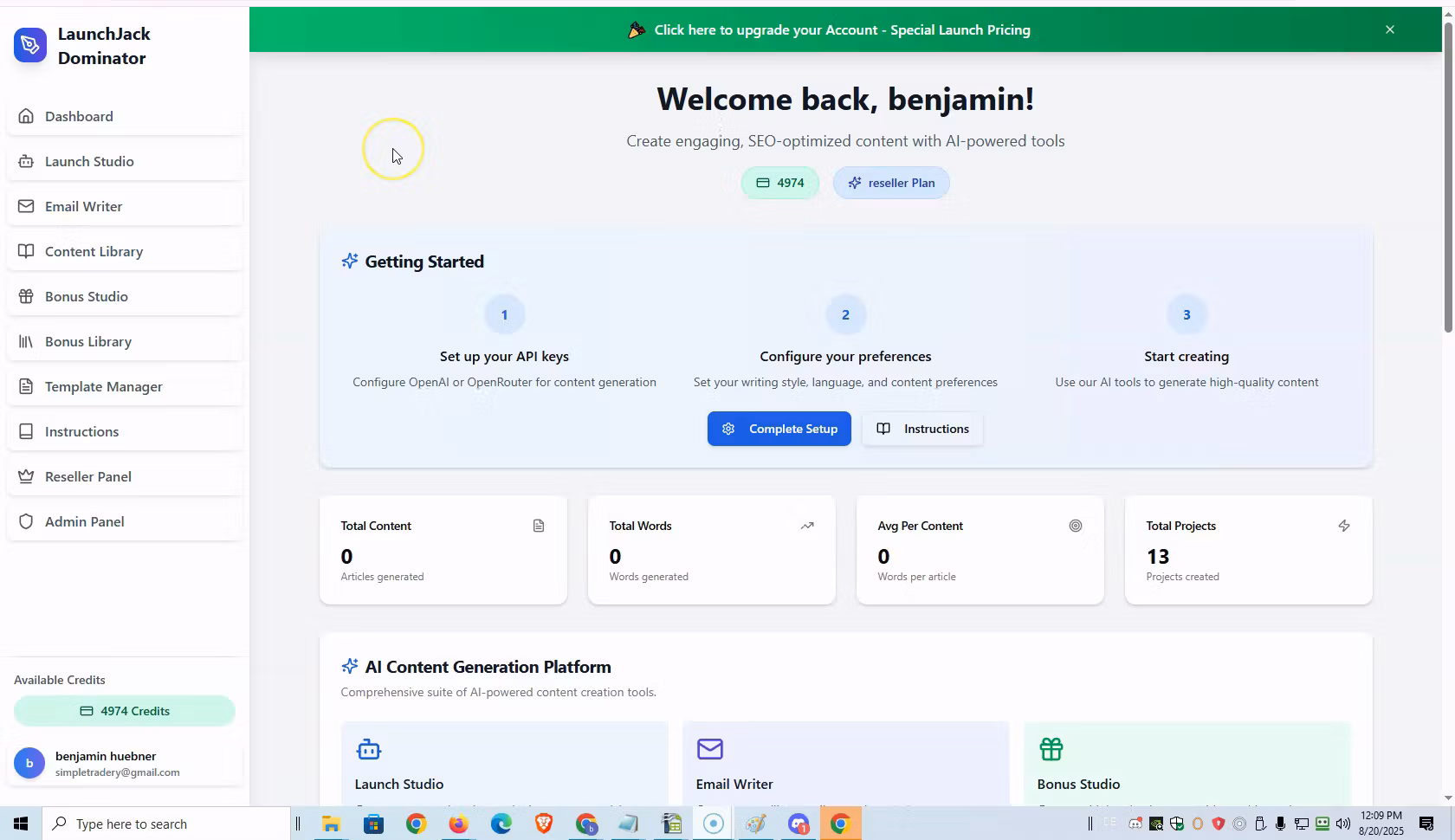Open the Content Library book icon
Screen dimensions: 1455x840
tap(26, 251)
